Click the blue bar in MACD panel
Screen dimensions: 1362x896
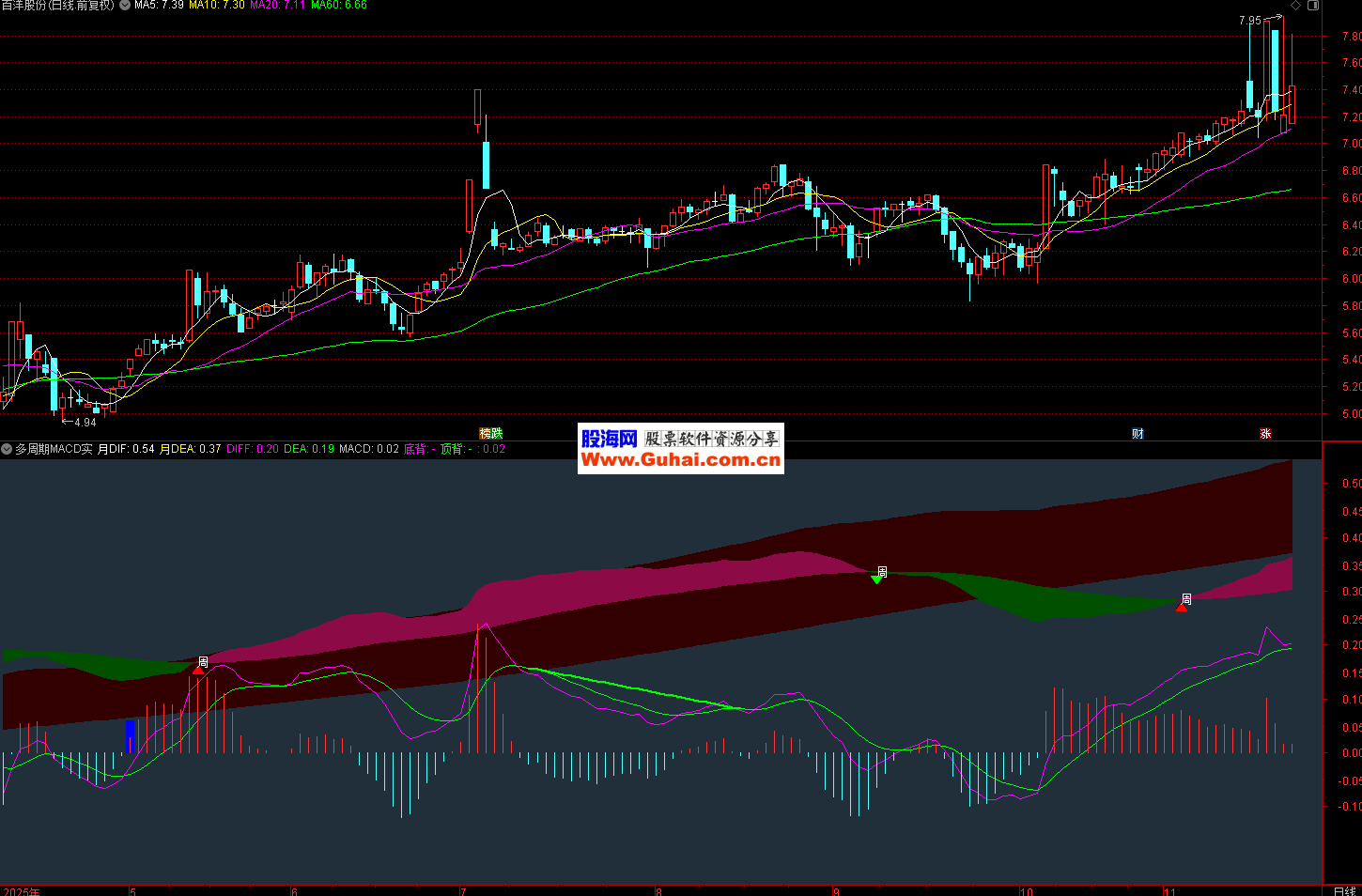[131, 736]
